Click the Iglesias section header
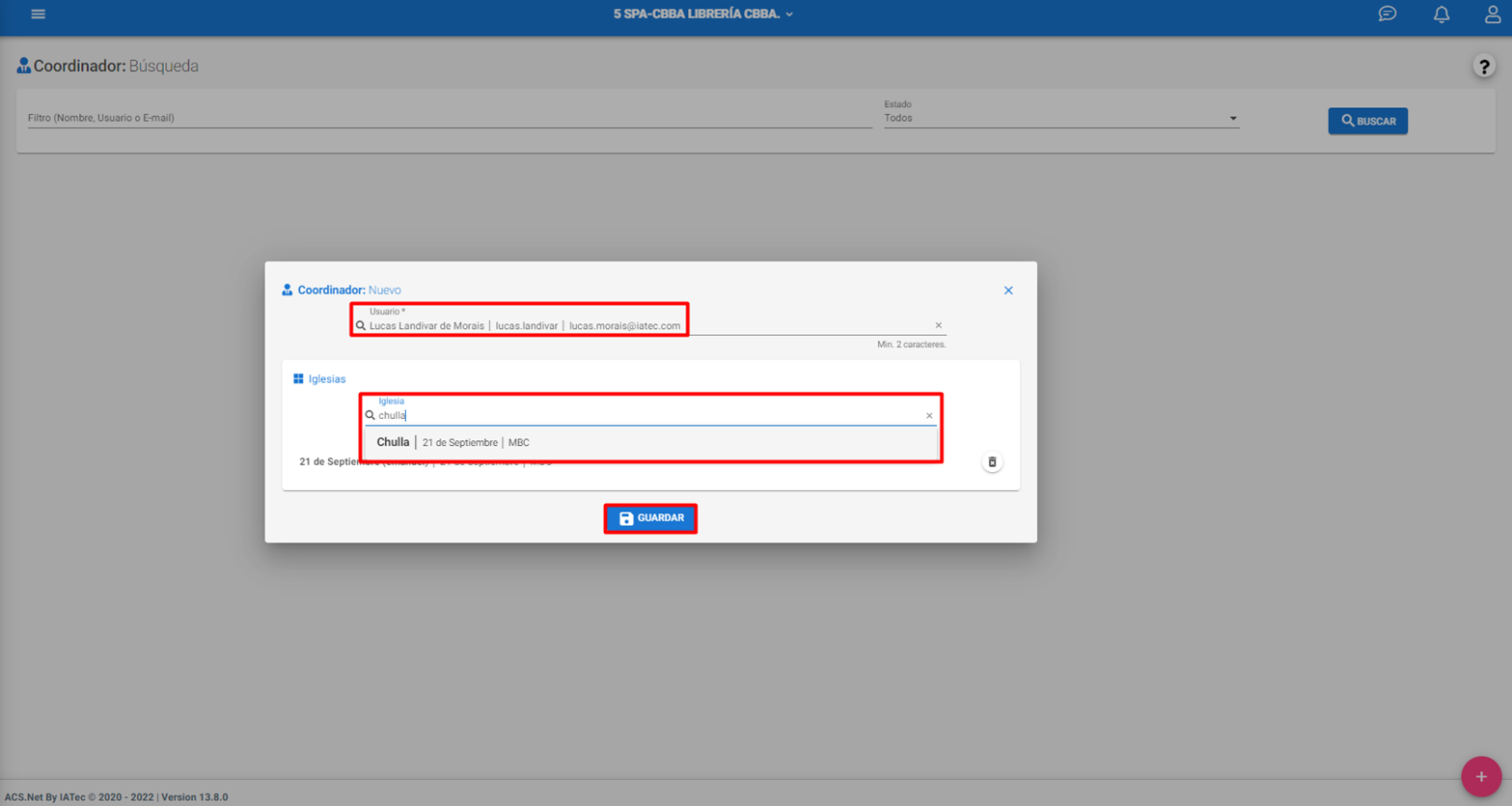 [319, 379]
